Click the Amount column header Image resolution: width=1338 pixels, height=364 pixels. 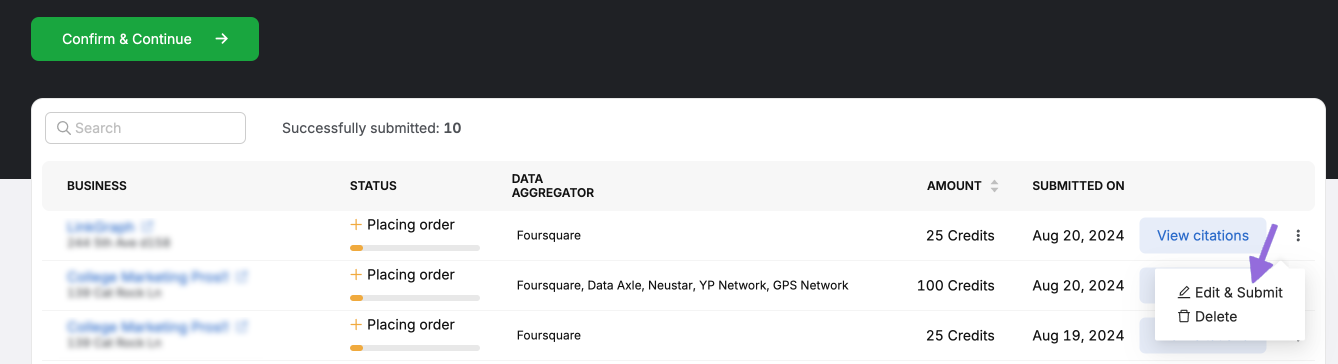[954, 186]
